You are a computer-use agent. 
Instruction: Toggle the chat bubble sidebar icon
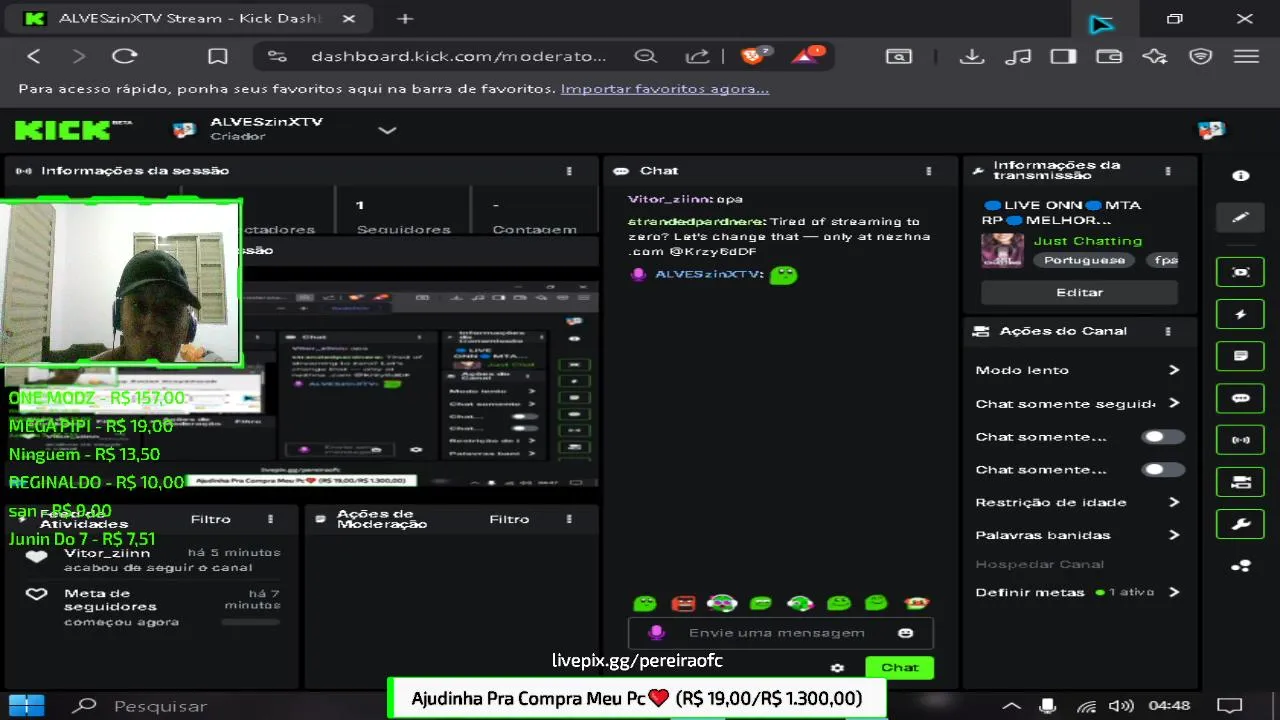(x=1241, y=398)
